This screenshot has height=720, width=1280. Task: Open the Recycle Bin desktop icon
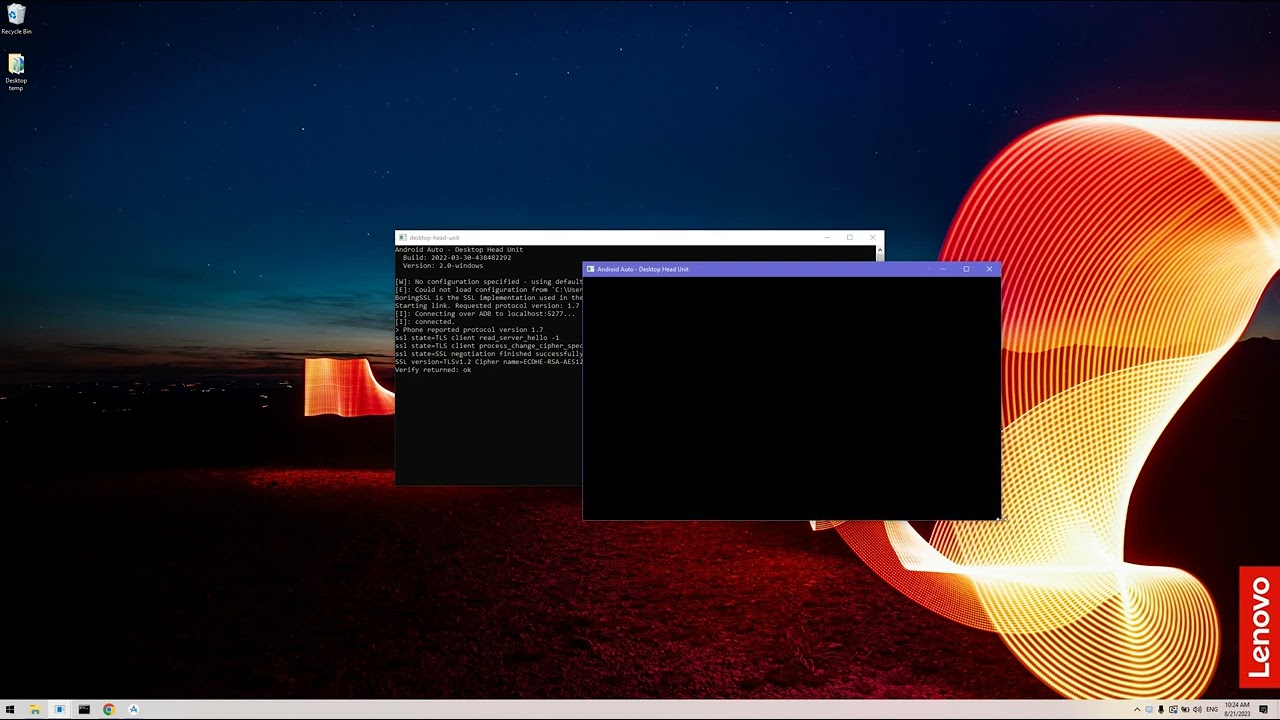(16, 19)
